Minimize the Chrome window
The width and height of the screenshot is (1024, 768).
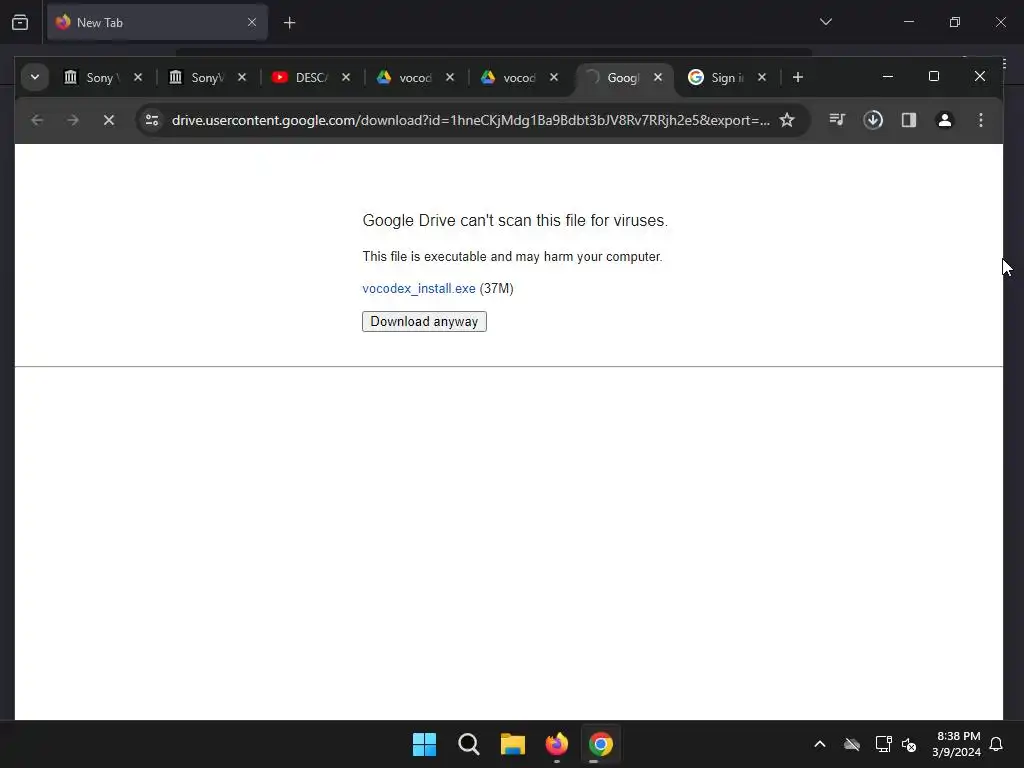pyautogui.click(x=888, y=76)
